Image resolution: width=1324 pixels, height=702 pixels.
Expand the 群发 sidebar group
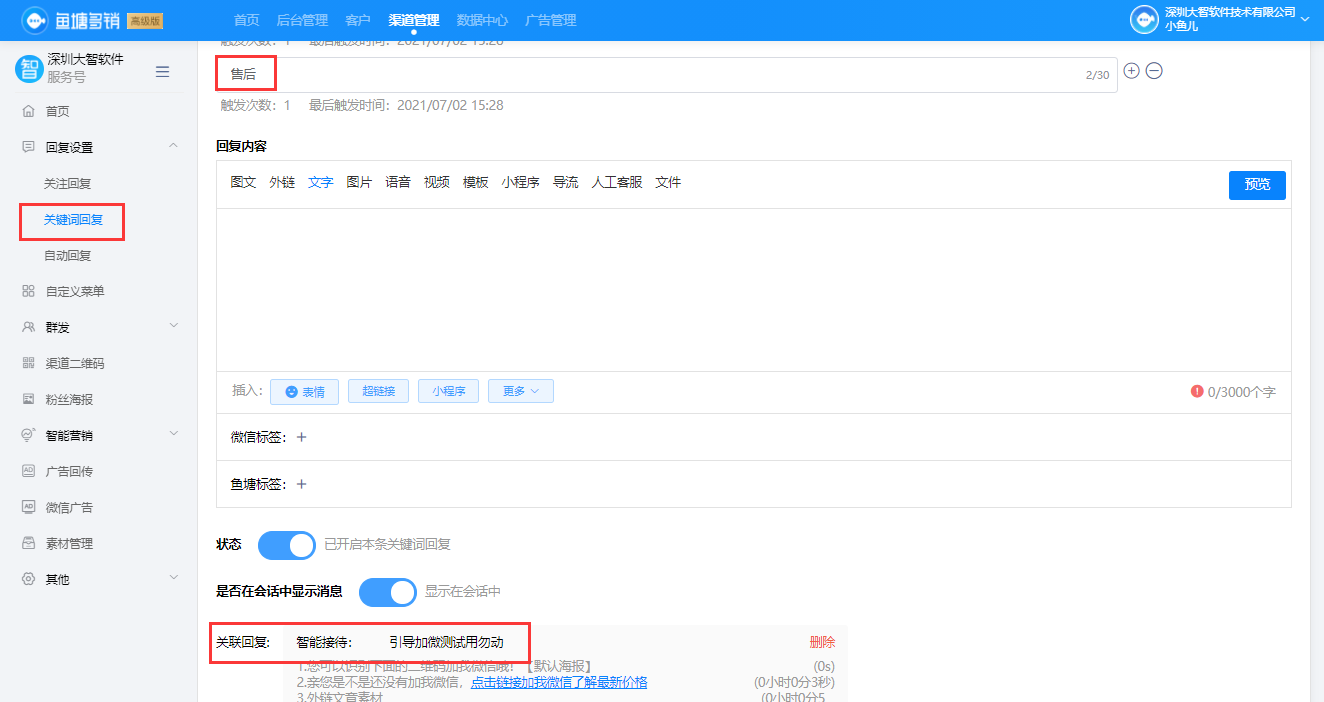[173, 326]
